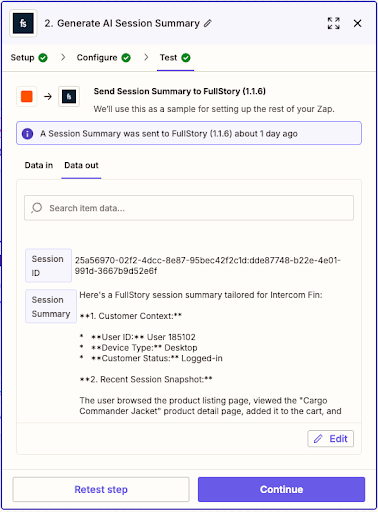Click the session ID value starting 25a56970
The width and height of the screenshot is (378, 512).
(x=207, y=265)
